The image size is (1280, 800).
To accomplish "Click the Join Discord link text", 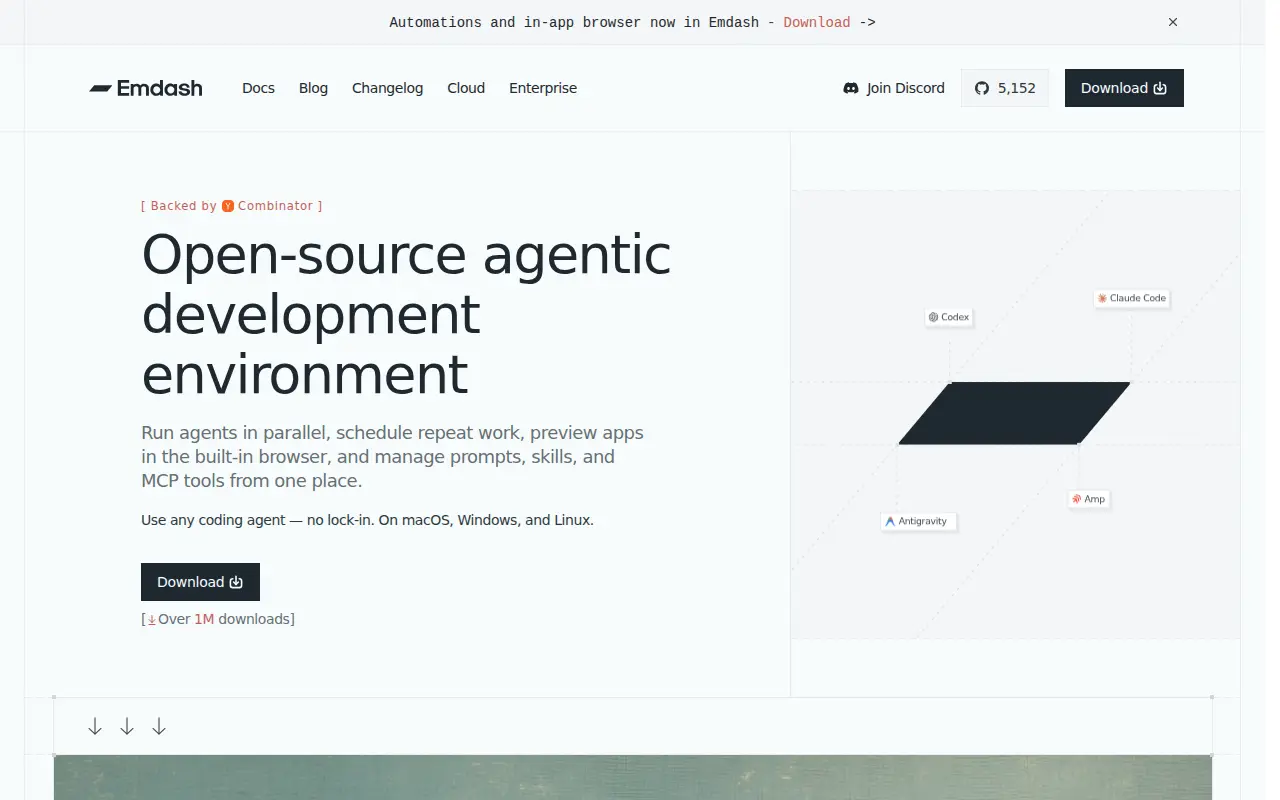I will click(905, 88).
